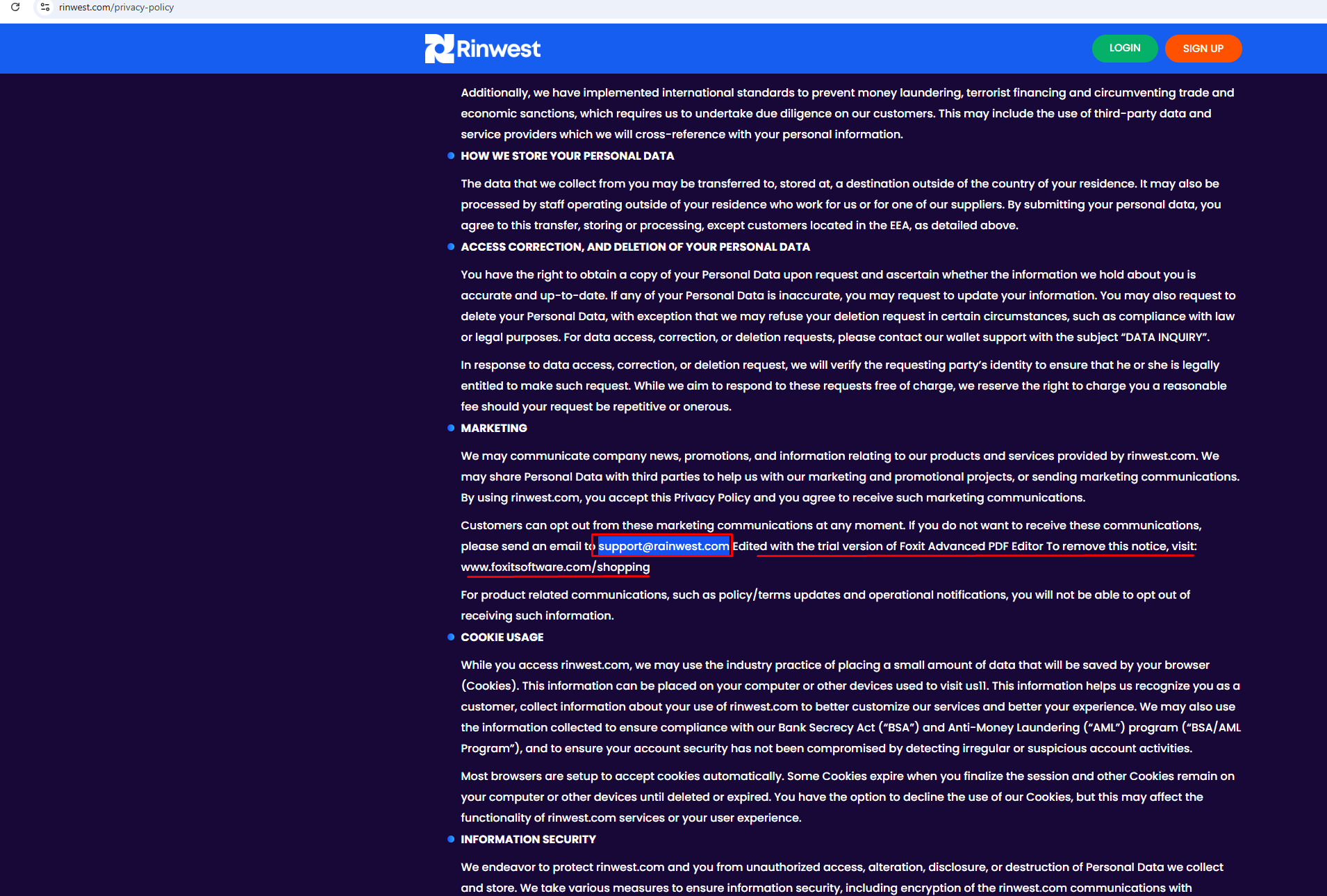Click the 'While you access rinwest.com' paragraph
Screen dimensions: 1327x896
[x=850, y=706]
